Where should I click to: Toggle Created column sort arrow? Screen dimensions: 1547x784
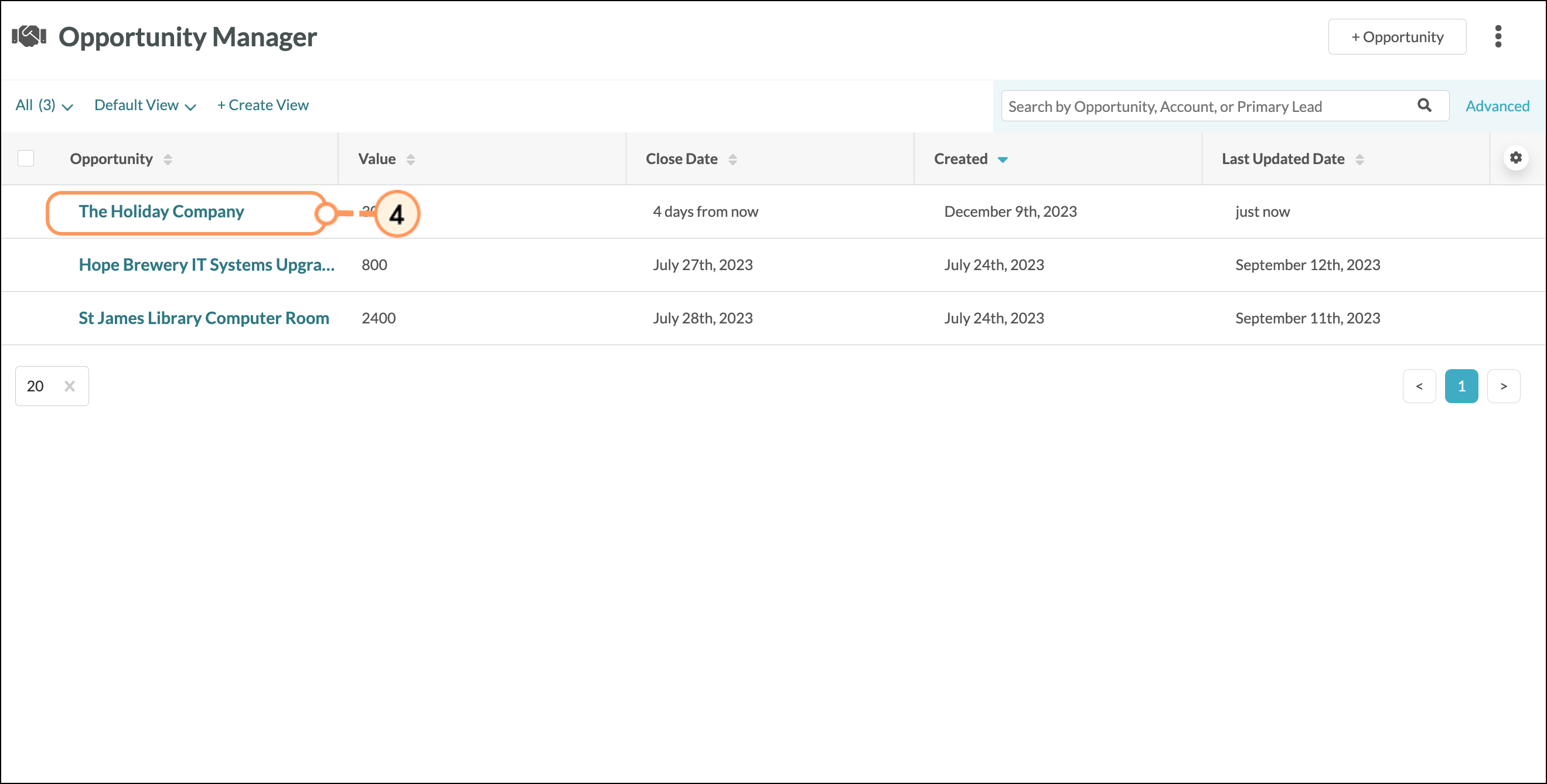[x=1002, y=160]
